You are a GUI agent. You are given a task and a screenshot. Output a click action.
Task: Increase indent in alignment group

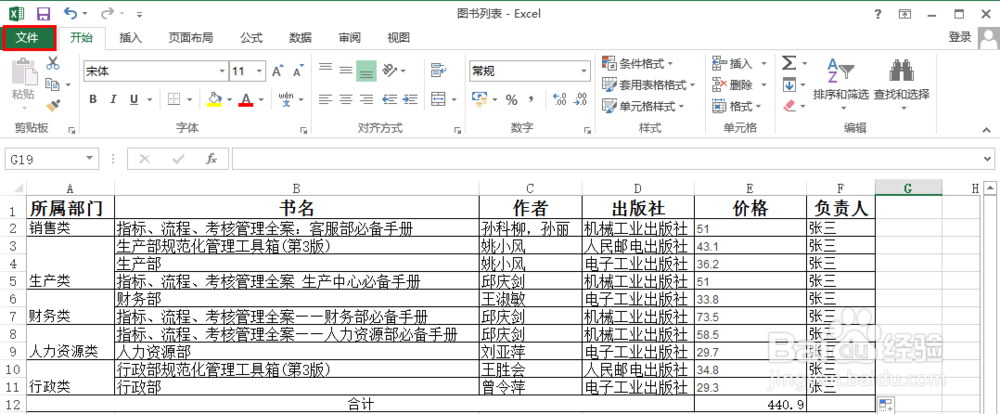point(410,99)
